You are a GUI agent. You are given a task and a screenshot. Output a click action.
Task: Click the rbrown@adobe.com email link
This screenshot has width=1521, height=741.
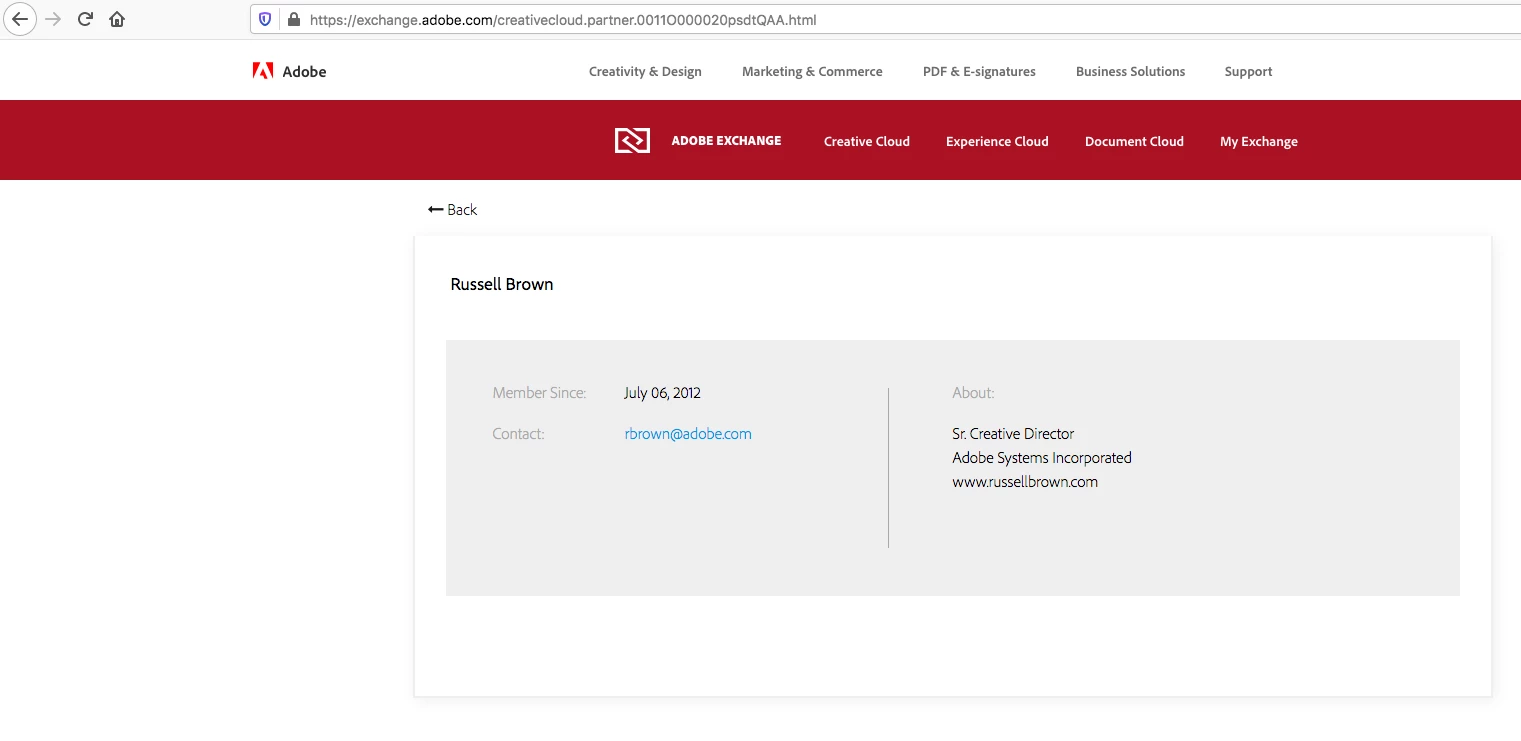688,434
